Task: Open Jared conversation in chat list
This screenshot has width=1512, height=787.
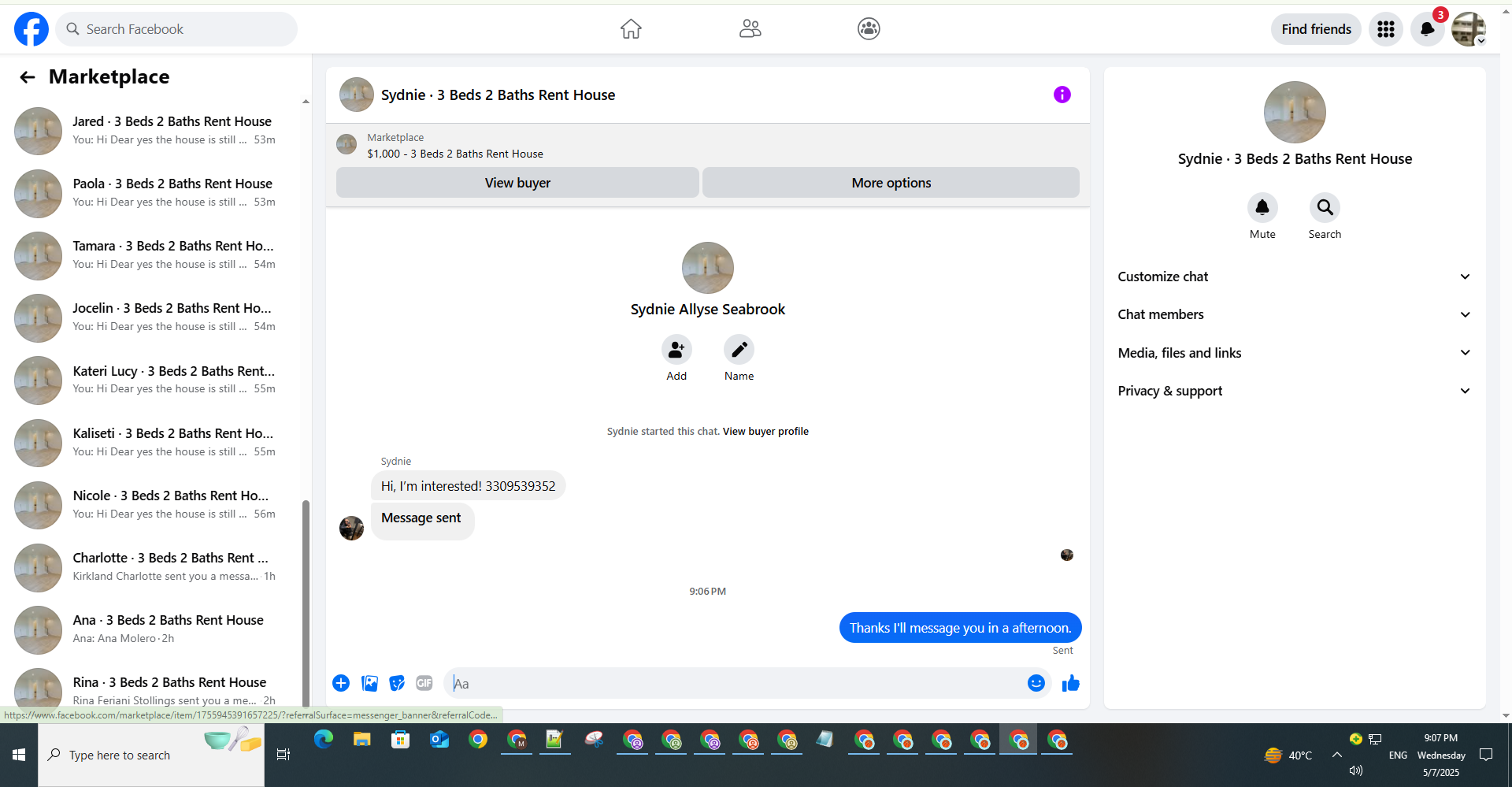Action: tap(151, 131)
